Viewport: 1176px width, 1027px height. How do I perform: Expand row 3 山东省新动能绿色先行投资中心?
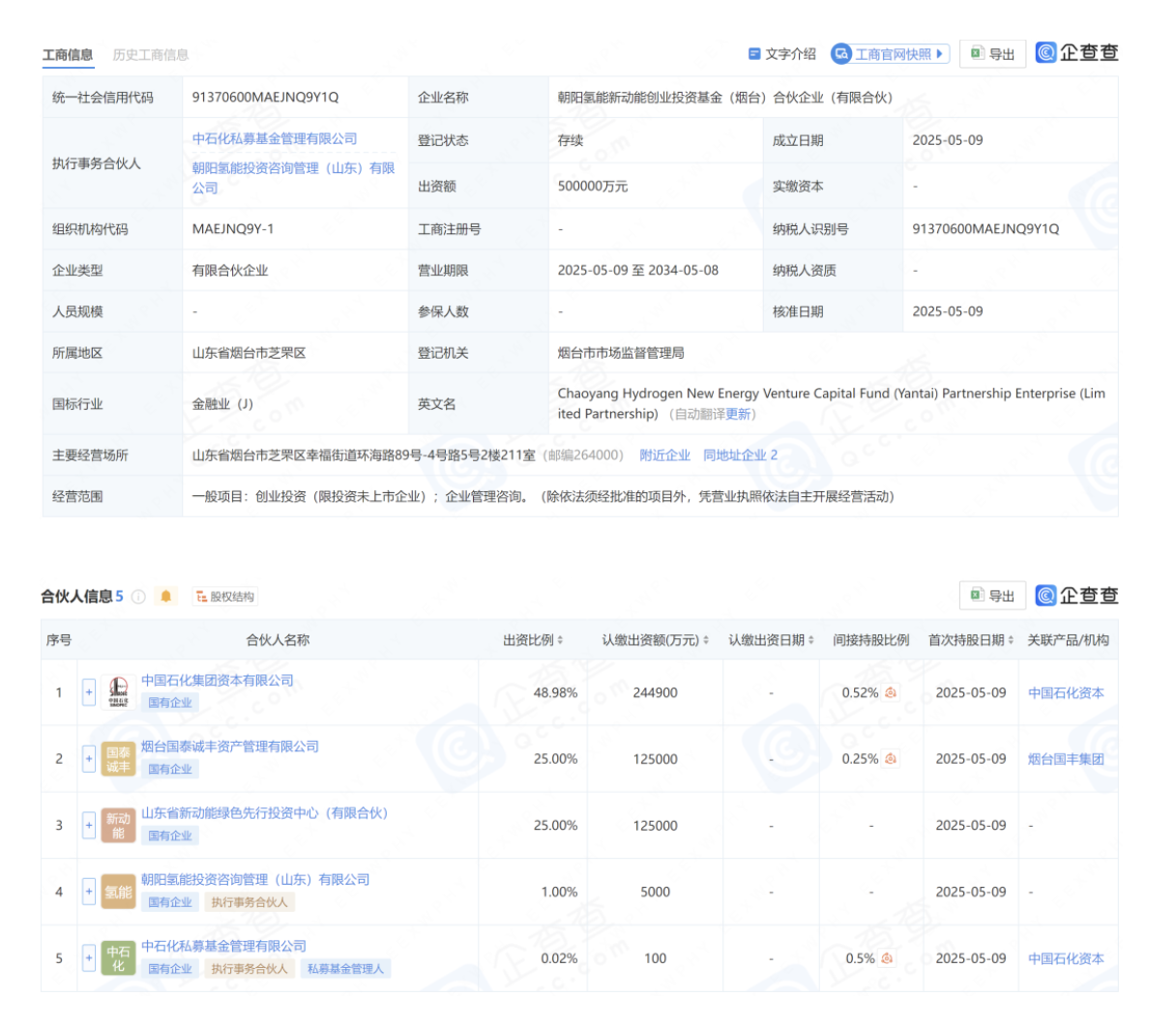pos(89,826)
